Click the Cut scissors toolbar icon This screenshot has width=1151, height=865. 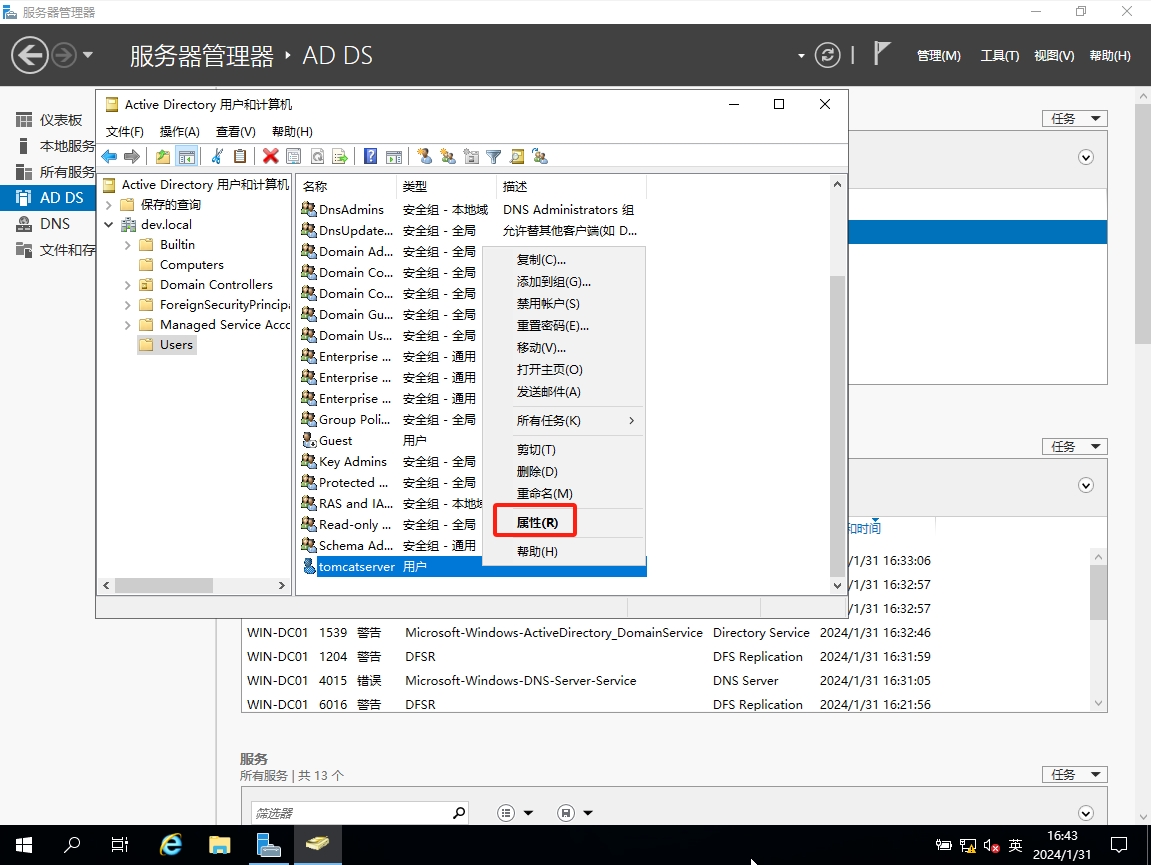click(217, 156)
